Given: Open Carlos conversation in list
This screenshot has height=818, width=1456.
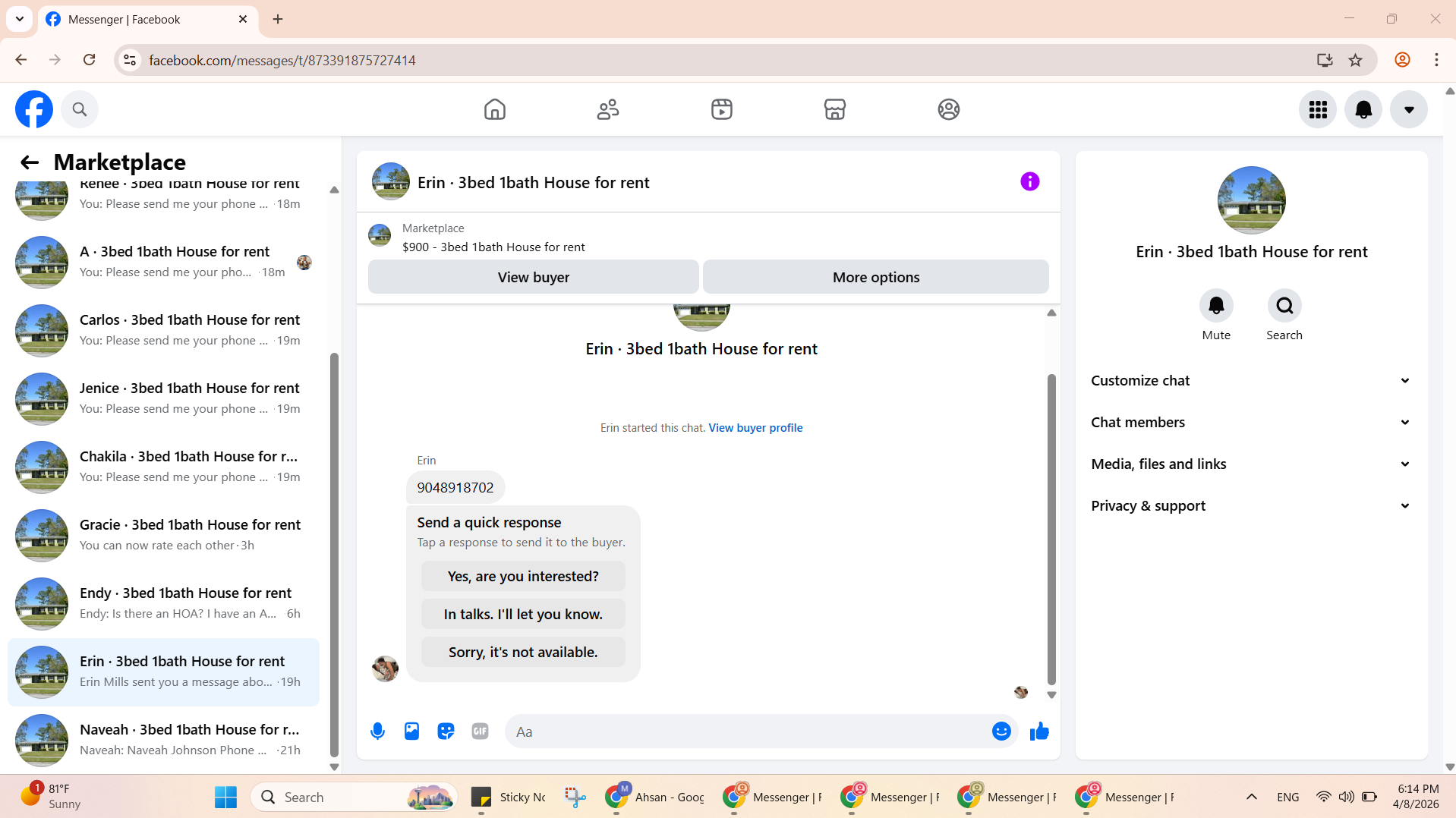Looking at the screenshot, I should pos(163,330).
